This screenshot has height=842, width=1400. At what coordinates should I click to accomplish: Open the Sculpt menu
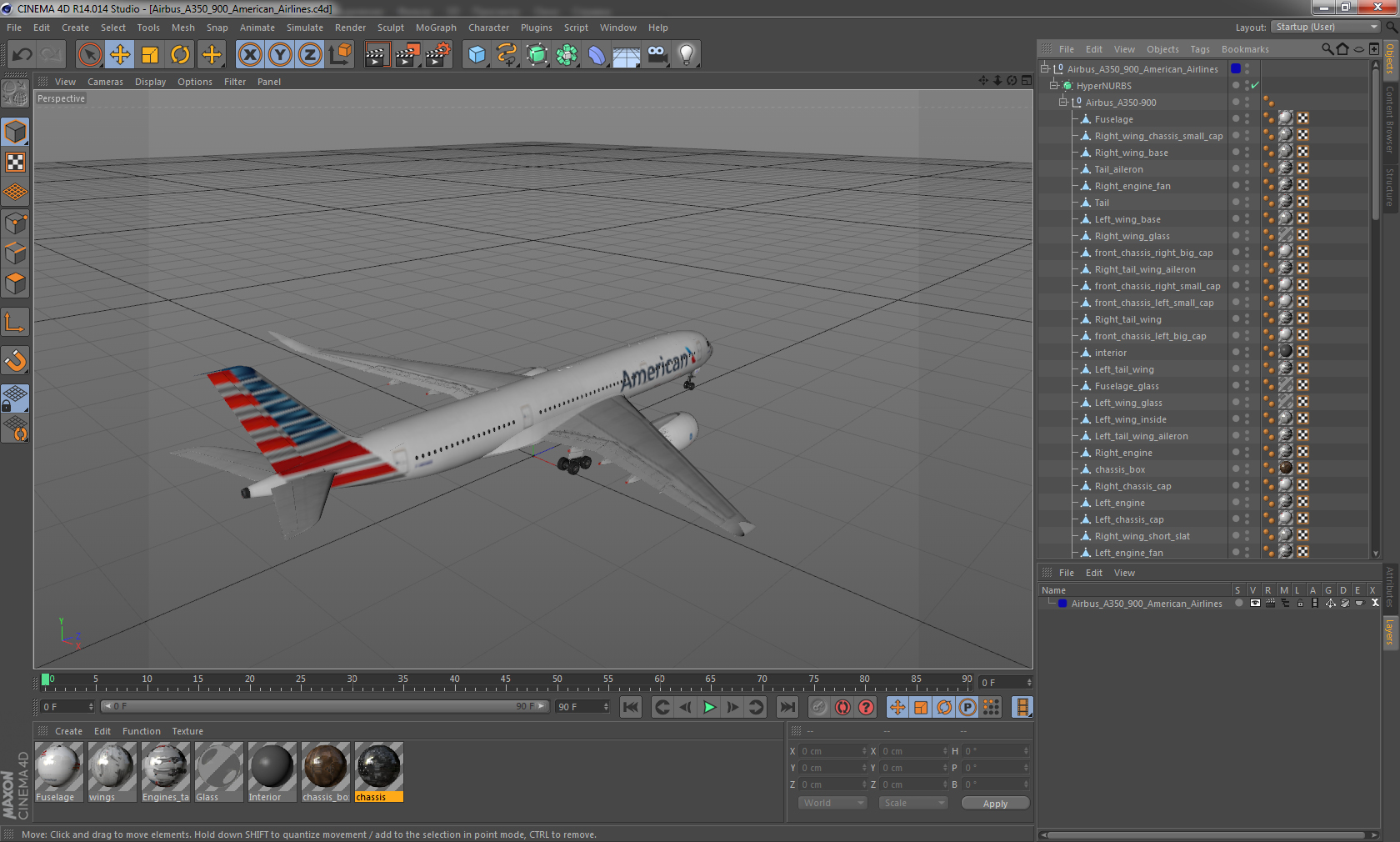point(390,28)
